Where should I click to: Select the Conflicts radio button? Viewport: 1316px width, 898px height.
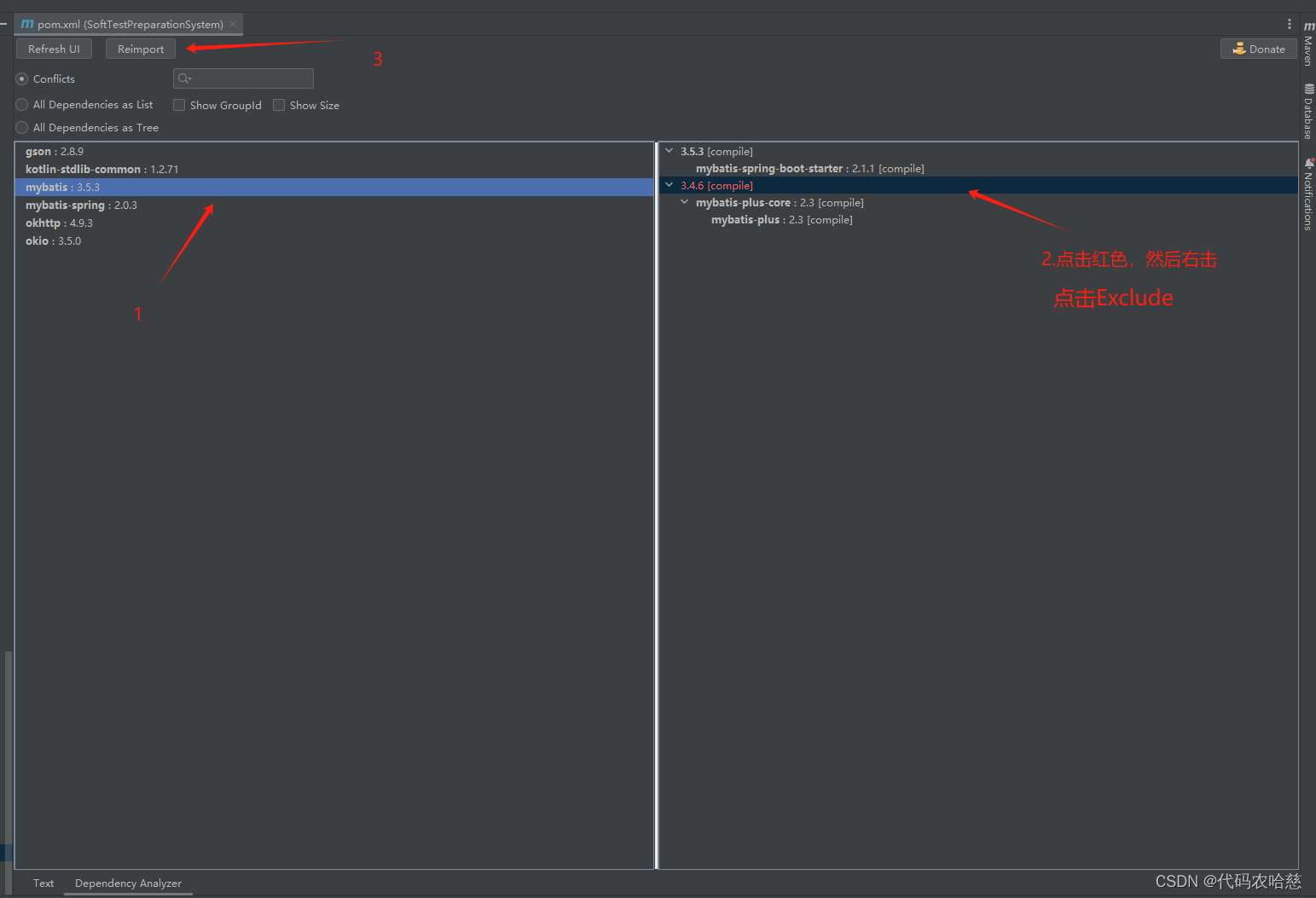click(x=22, y=78)
